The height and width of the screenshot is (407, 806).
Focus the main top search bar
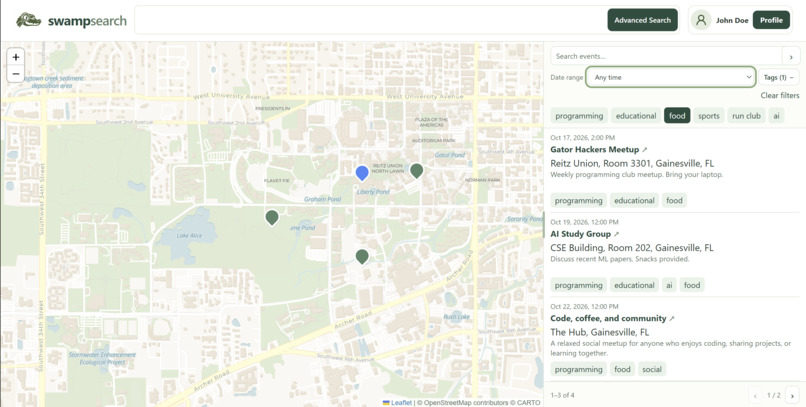click(x=370, y=20)
